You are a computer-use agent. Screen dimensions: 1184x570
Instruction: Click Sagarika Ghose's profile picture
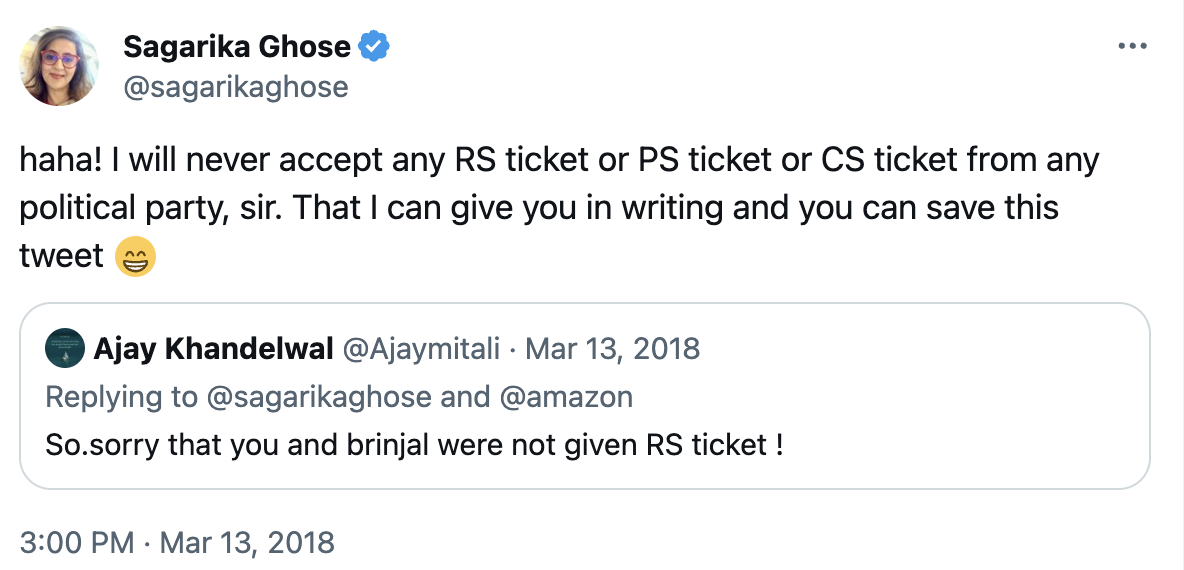(x=59, y=66)
